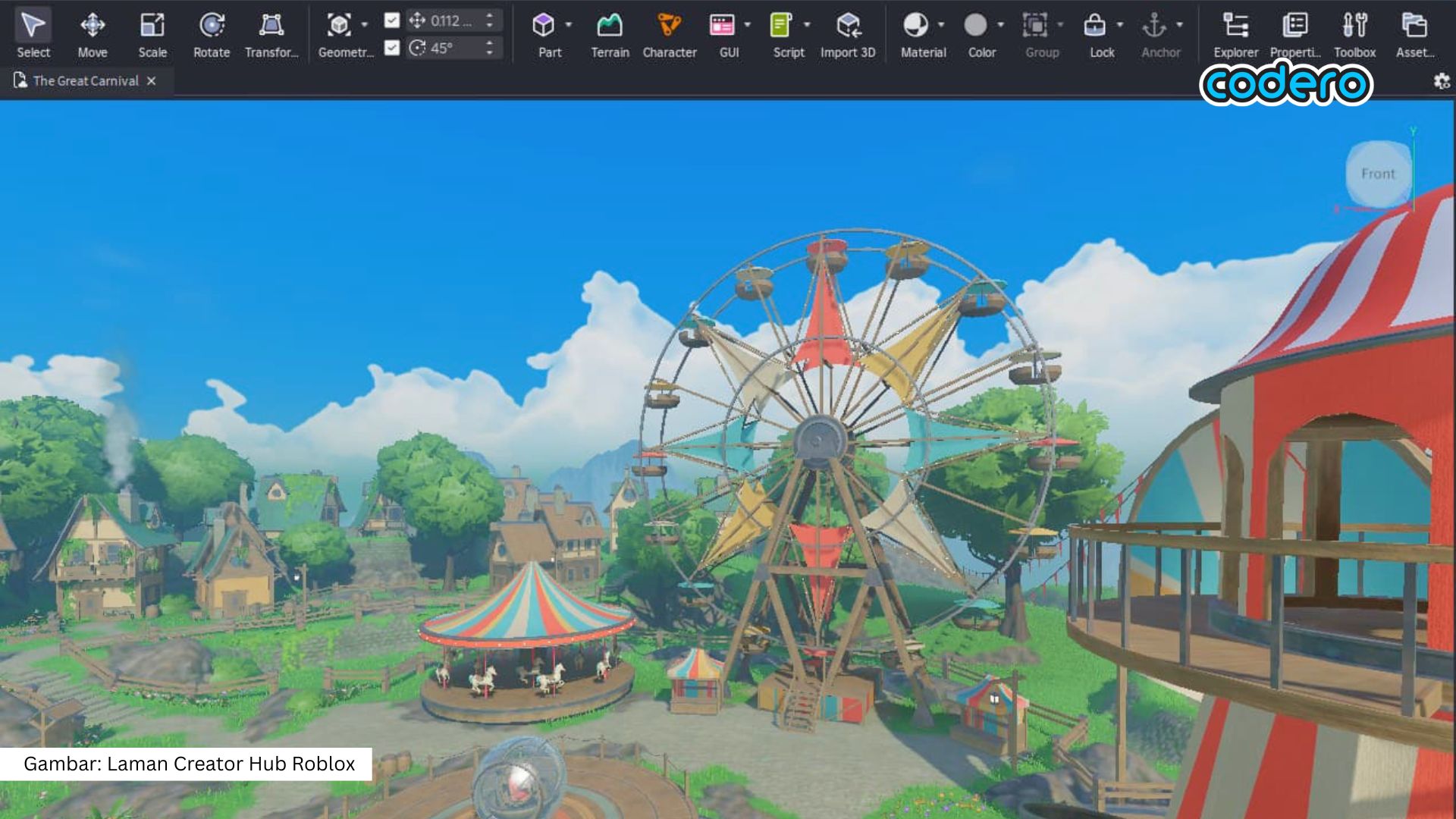Switch to The Great Carnival tab
Image resolution: width=1456 pixels, height=819 pixels.
pos(86,81)
